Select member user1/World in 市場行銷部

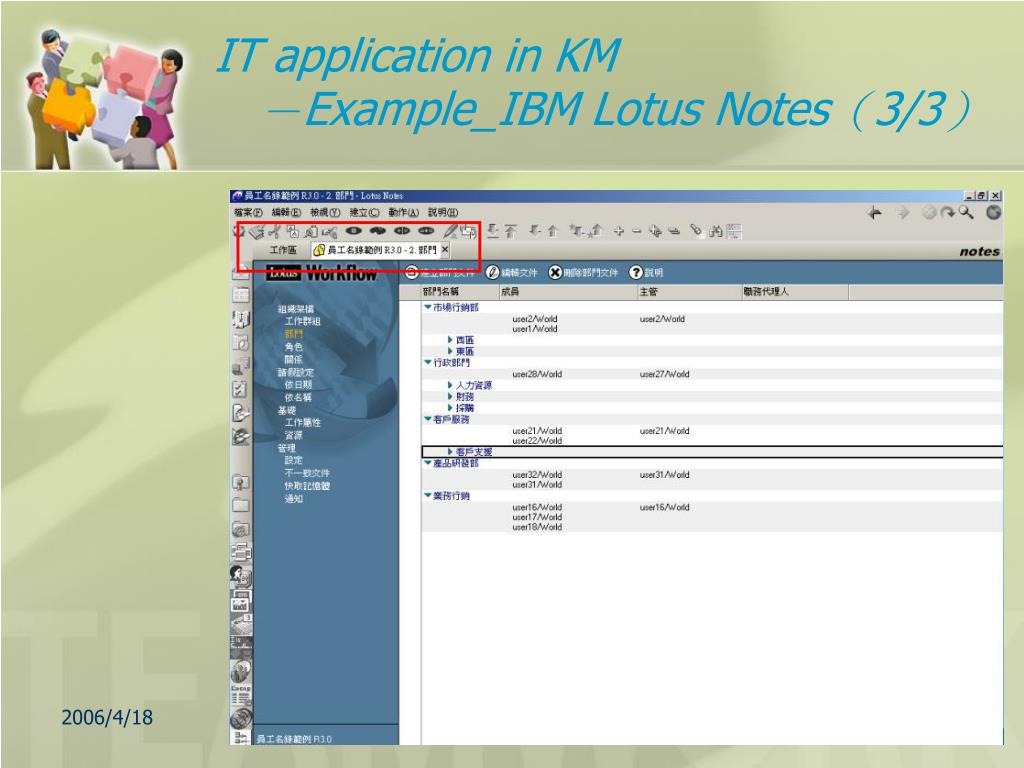[535, 329]
